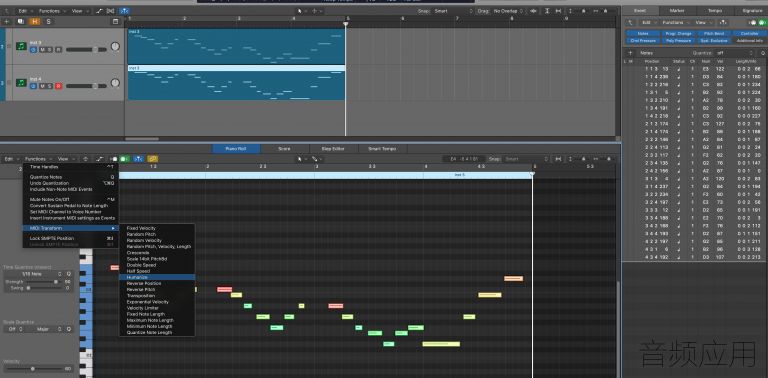Disable red record button on Inst 4

coord(58,86)
